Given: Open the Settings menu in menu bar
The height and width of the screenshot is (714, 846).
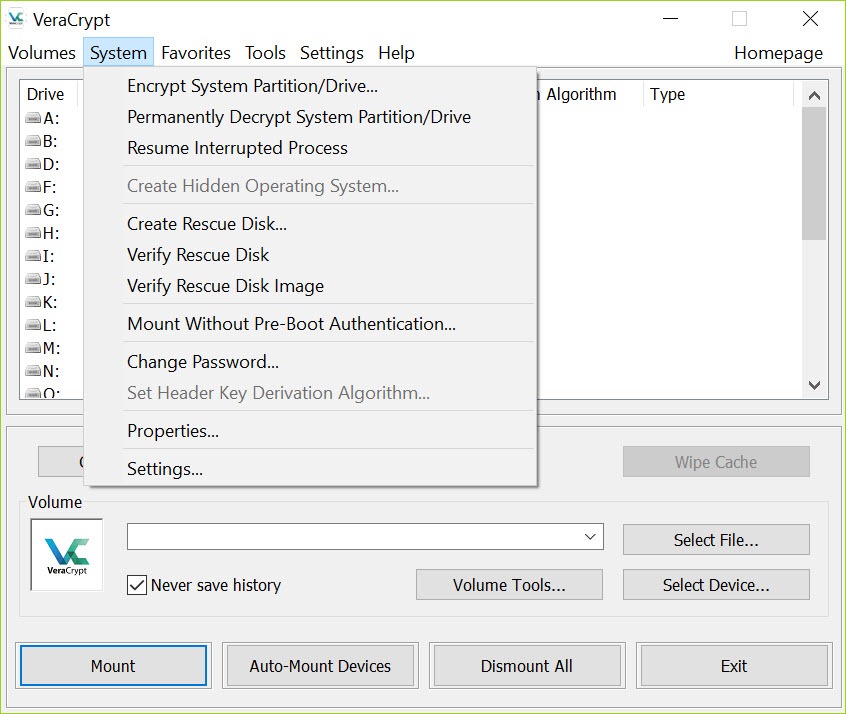Looking at the screenshot, I should (x=332, y=53).
